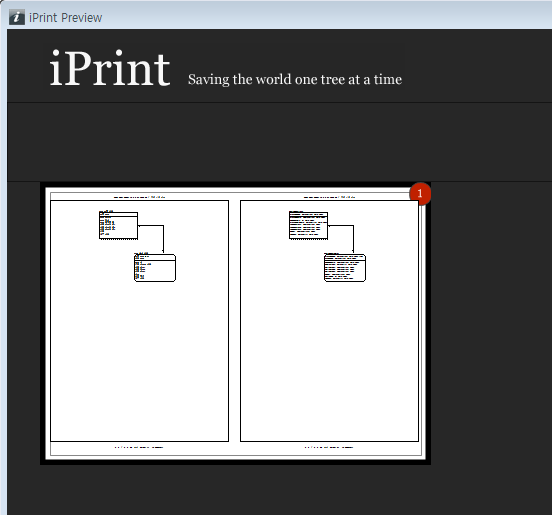
Task: Click the large iPrint logo heading
Action: [110, 68]
